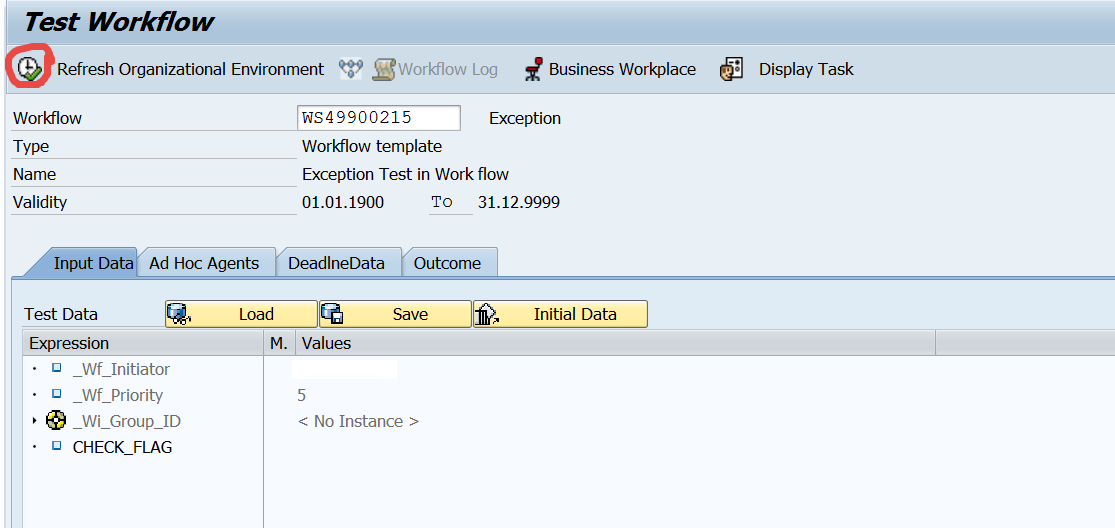
Task: Click the < No Instance > value
Action: click(x=358, y=421)
